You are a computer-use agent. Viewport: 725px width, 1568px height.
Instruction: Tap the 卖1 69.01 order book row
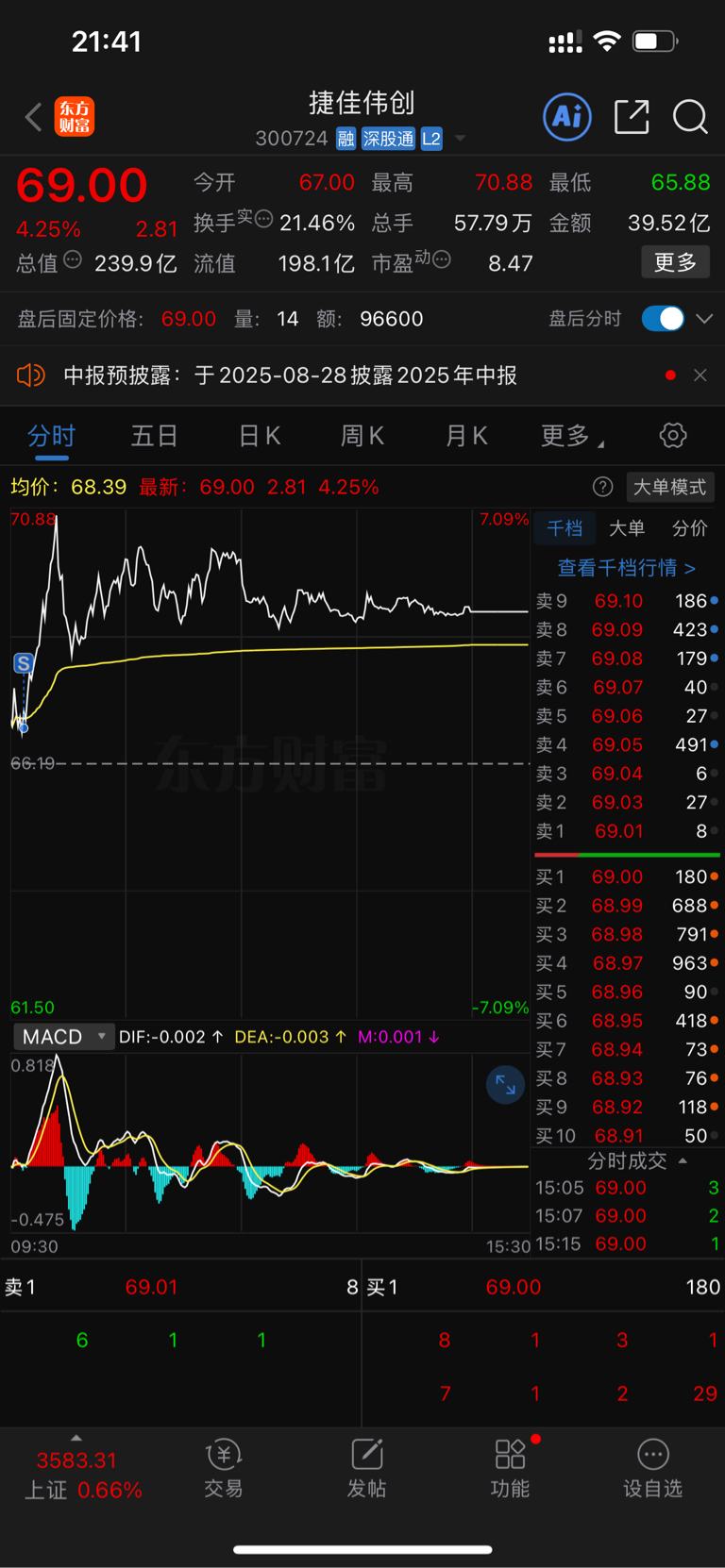click(x=627, y=831)
